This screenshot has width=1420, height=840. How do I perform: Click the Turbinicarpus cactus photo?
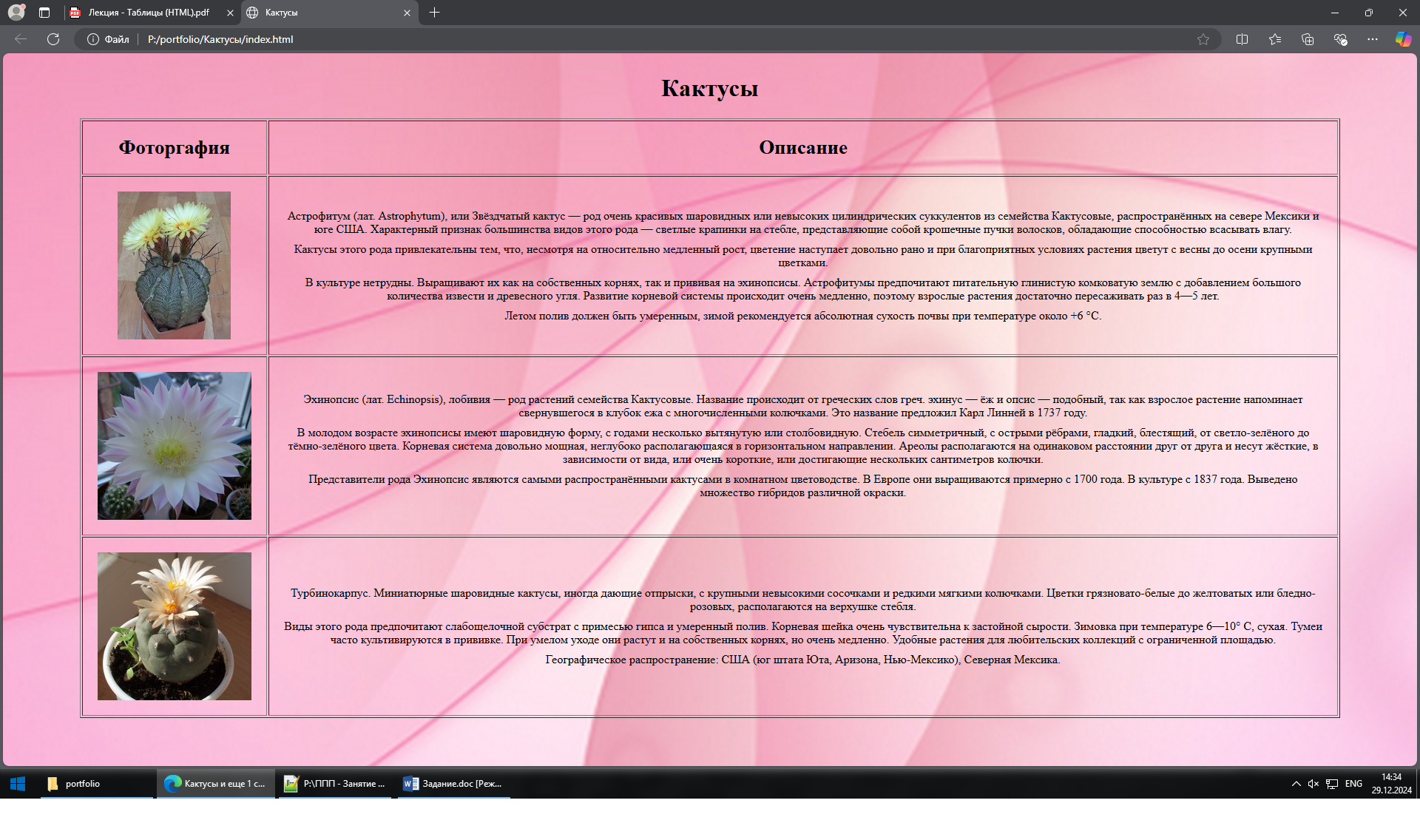pos(175,626)
